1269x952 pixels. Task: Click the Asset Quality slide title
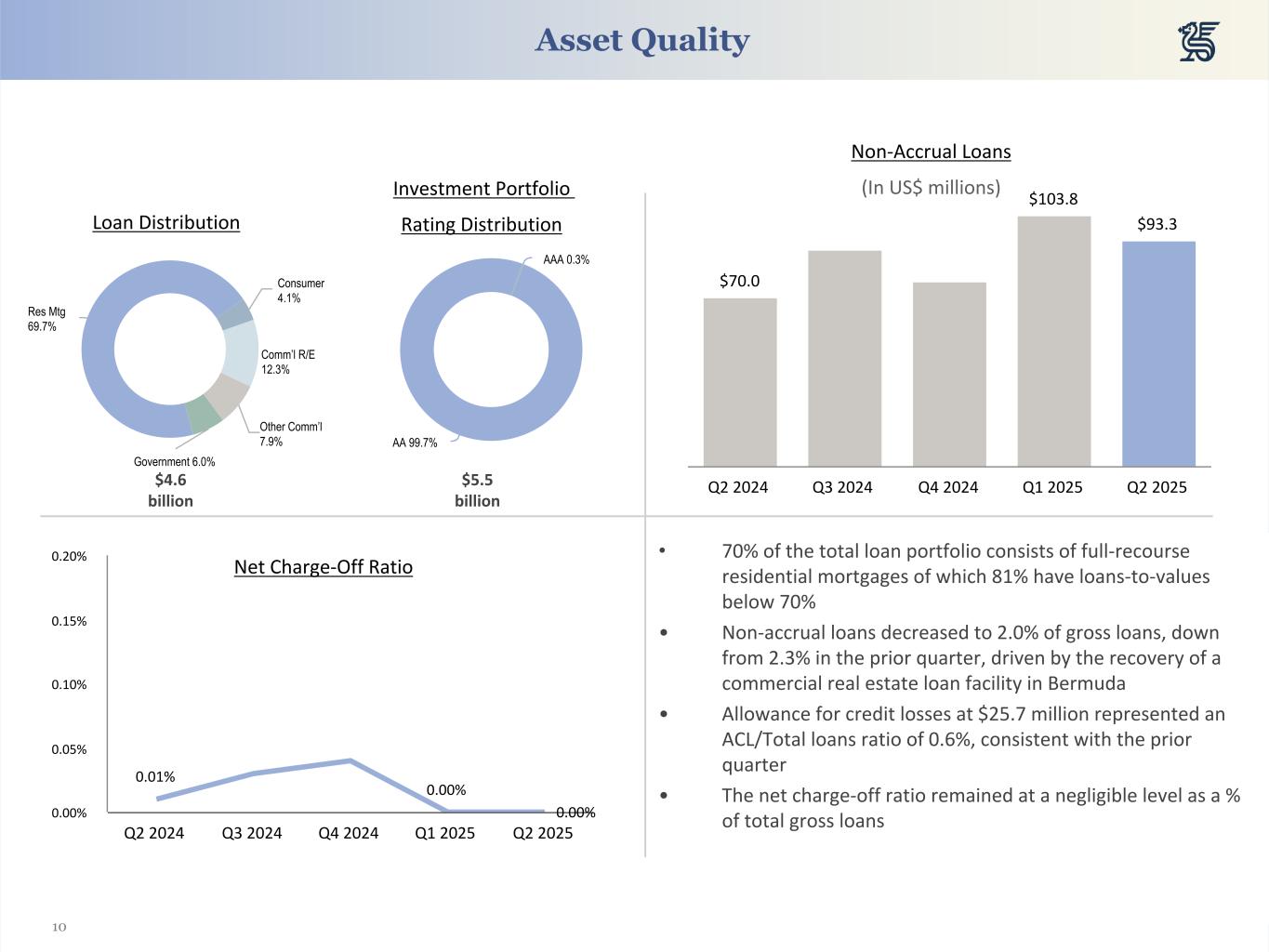pos(642,40)
